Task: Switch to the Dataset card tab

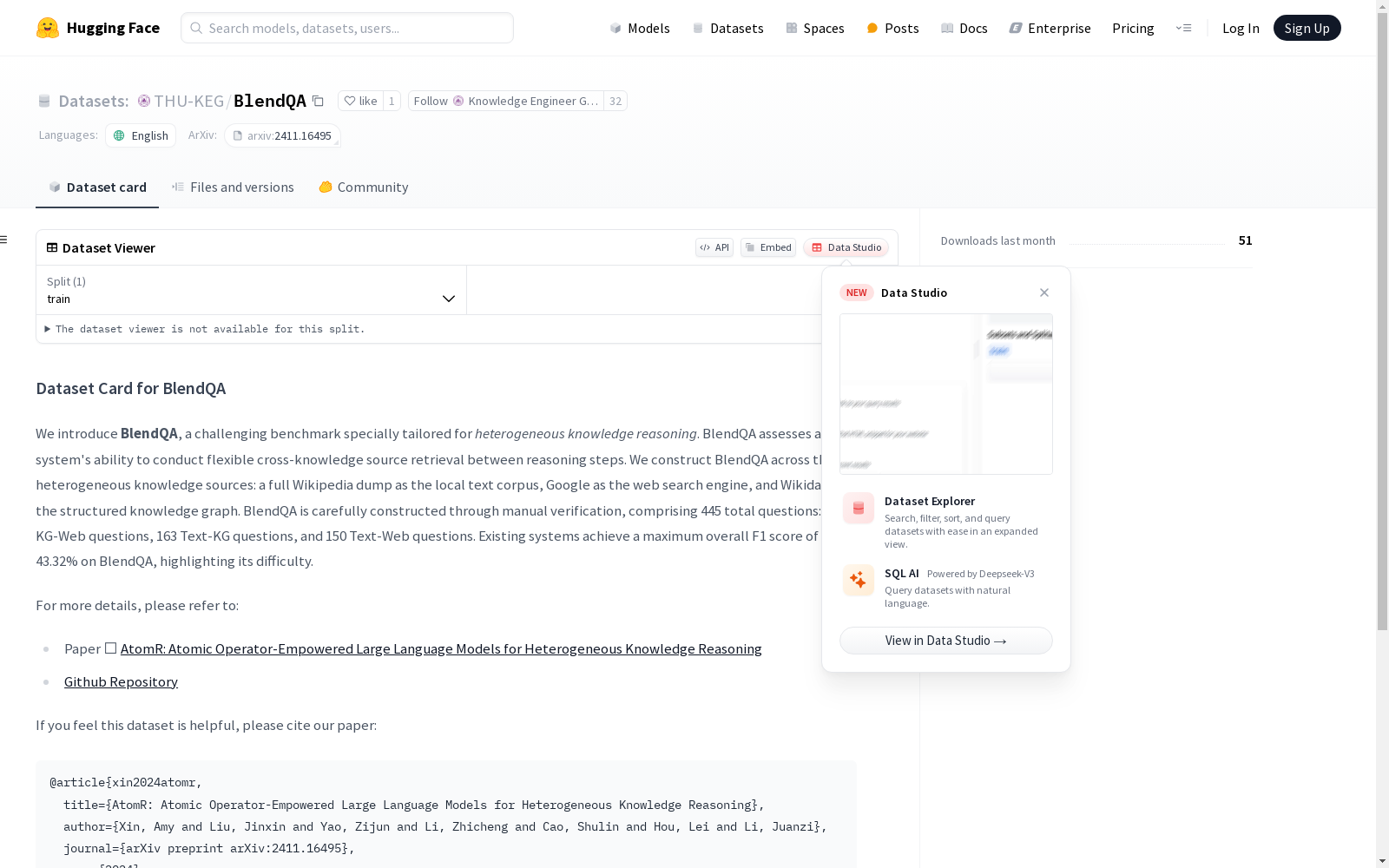Action: pos(97,187)
